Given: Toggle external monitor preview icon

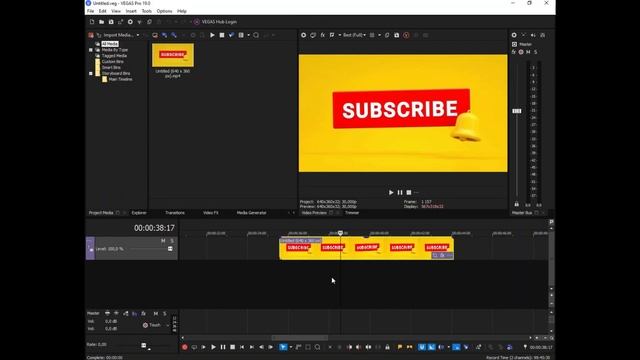Looking at the screenshot, I should [313, 35].
